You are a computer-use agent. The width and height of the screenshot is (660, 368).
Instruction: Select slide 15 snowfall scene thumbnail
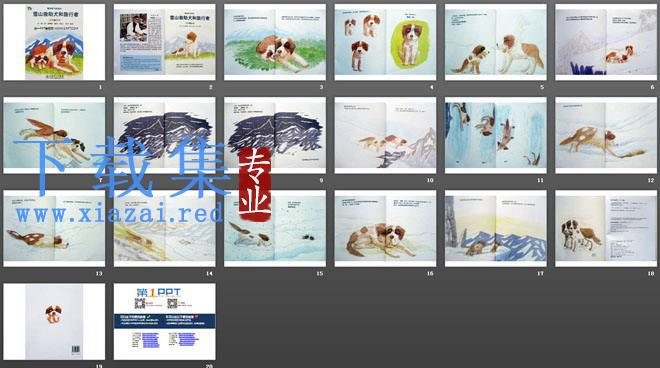click(x=275, y=229)
